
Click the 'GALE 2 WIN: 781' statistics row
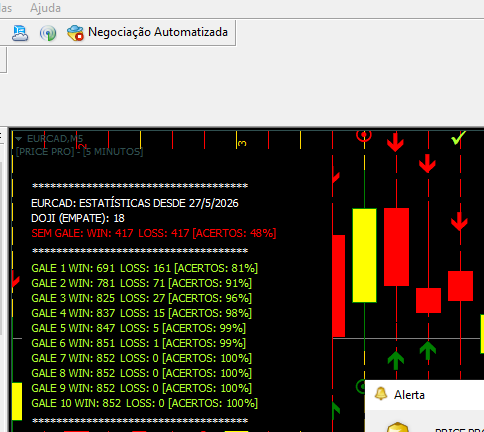point(142,283)
